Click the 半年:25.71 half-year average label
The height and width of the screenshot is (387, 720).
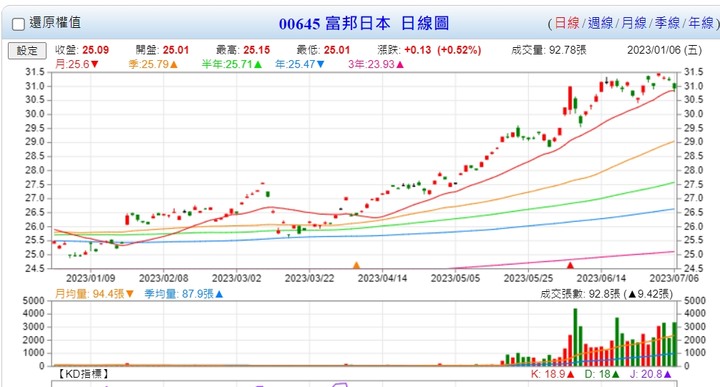coord(232,64)
